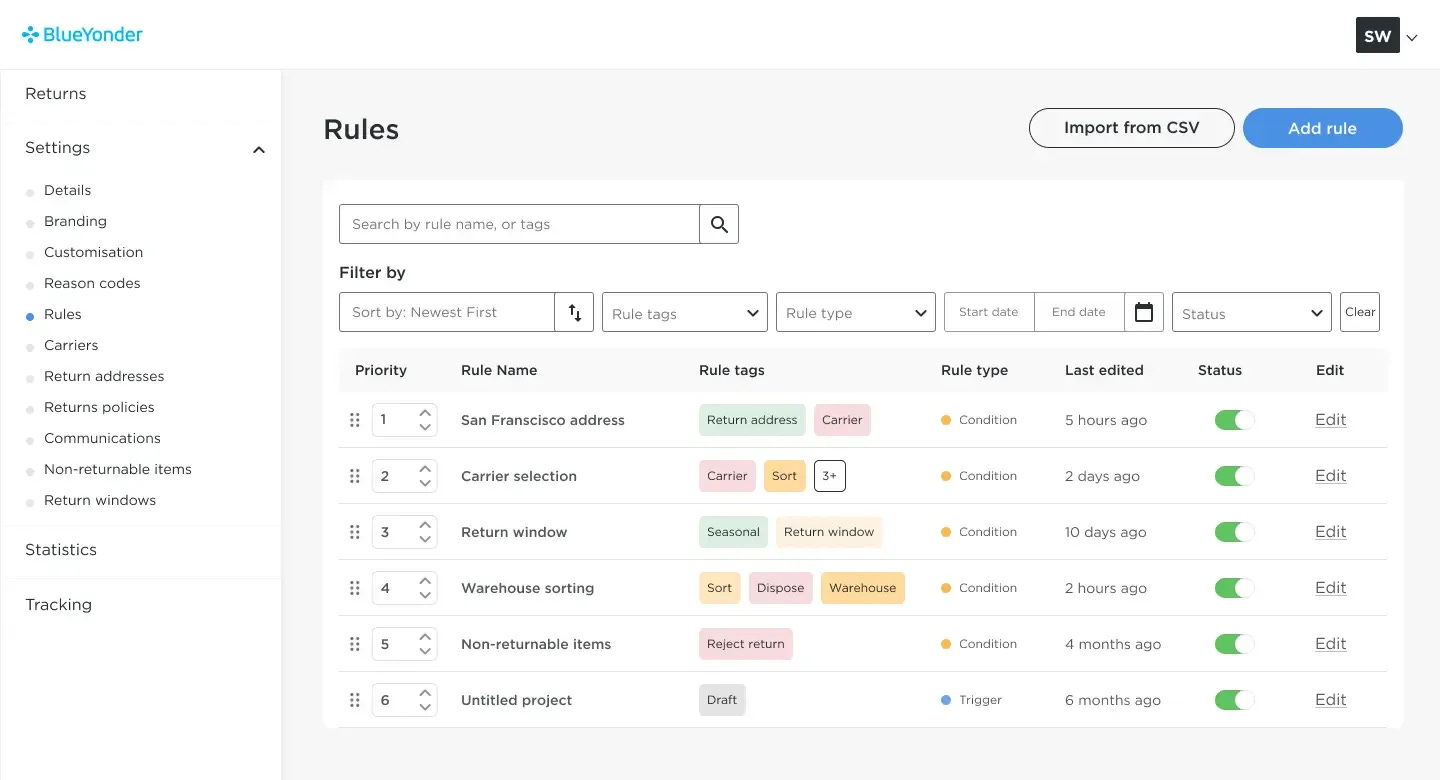1440x780 pixels.
Task: Go to Details settings
Action: tap(67, 190)
